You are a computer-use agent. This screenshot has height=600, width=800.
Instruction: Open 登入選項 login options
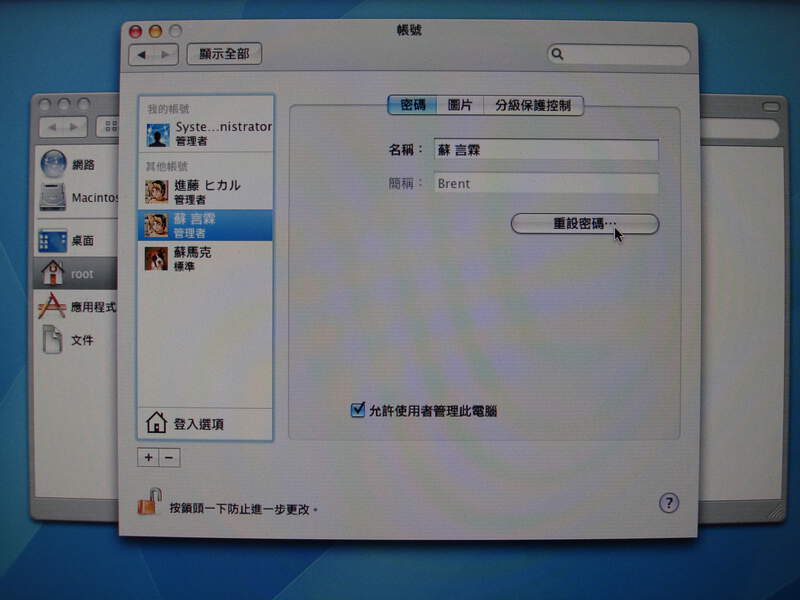197,424
